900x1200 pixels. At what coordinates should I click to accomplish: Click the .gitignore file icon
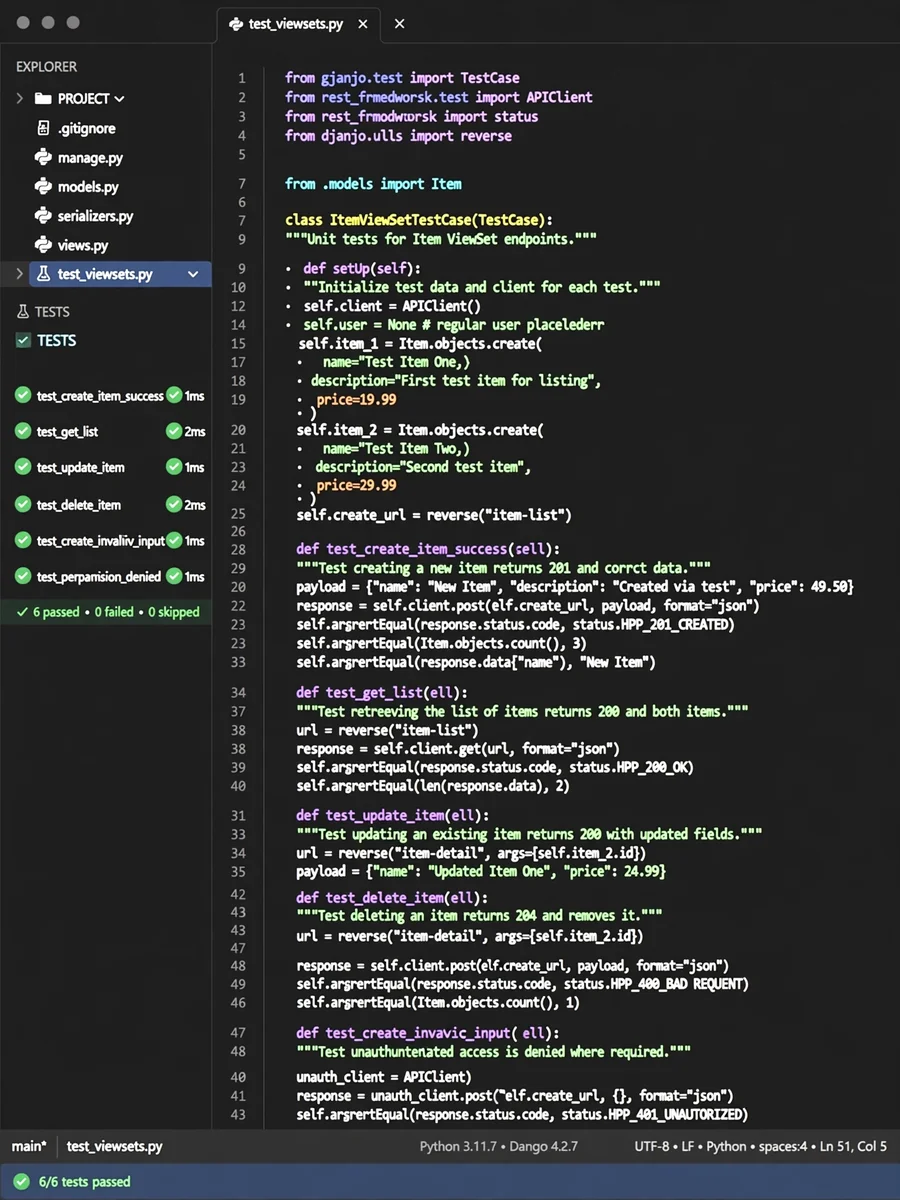[x=43, y=128]
